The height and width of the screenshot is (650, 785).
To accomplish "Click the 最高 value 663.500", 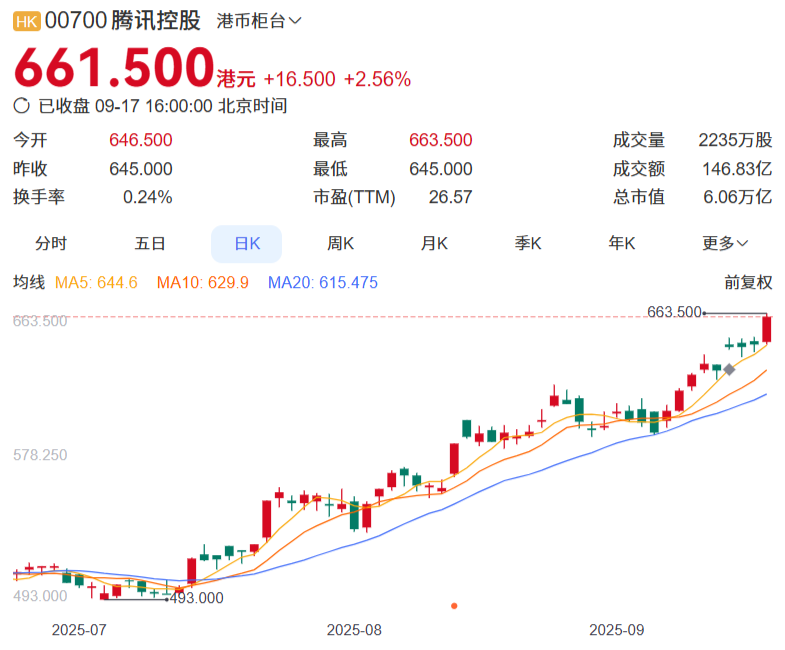I will pyautogui.click(x=441, y=140).
